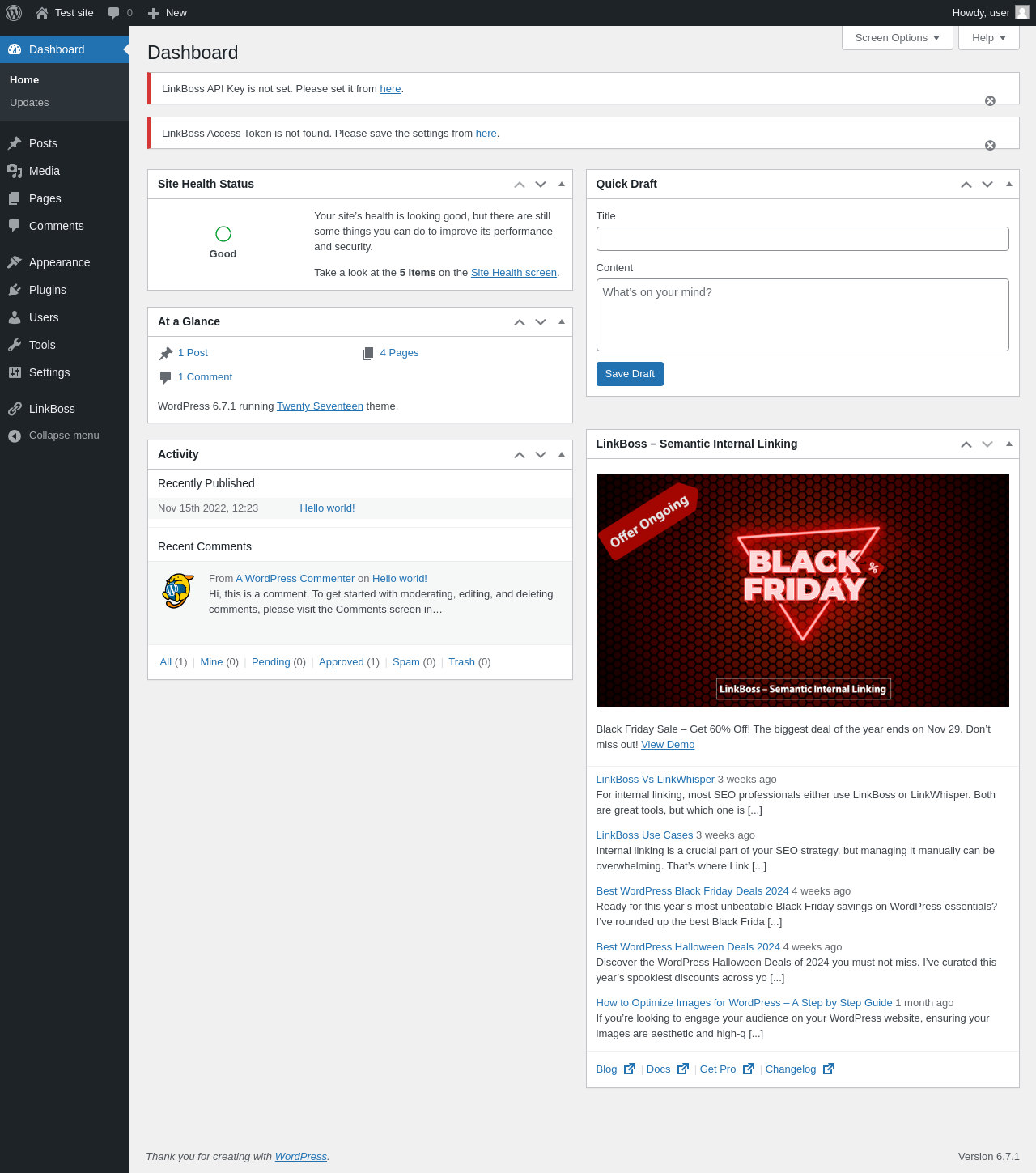Open comments bubble in admin bar
Image resolution: width=1036 pixels, height=1173 pixels.
click(114, 13)
